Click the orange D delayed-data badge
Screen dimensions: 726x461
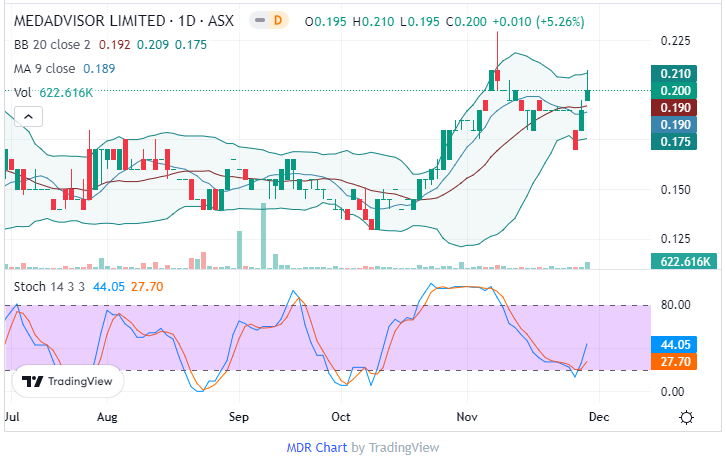pyautogui.click(x=279, y=21)
